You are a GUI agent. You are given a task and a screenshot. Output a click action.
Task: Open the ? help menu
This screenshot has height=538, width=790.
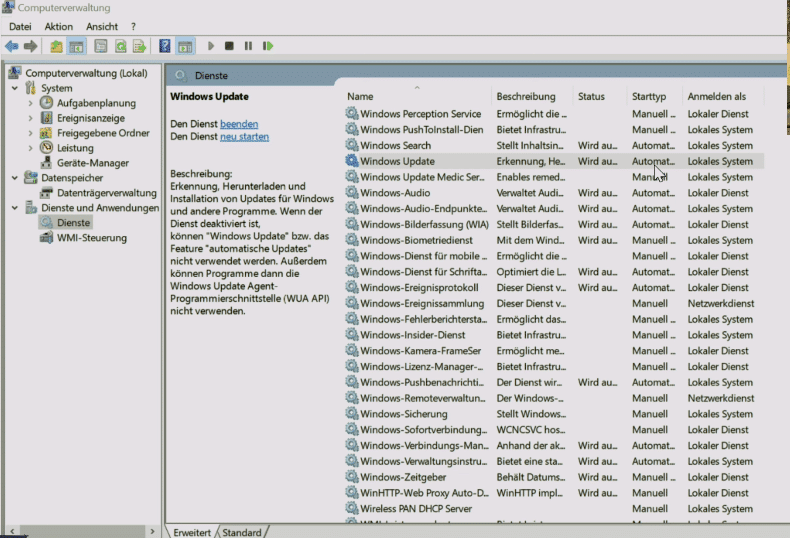tap(134, 27)
